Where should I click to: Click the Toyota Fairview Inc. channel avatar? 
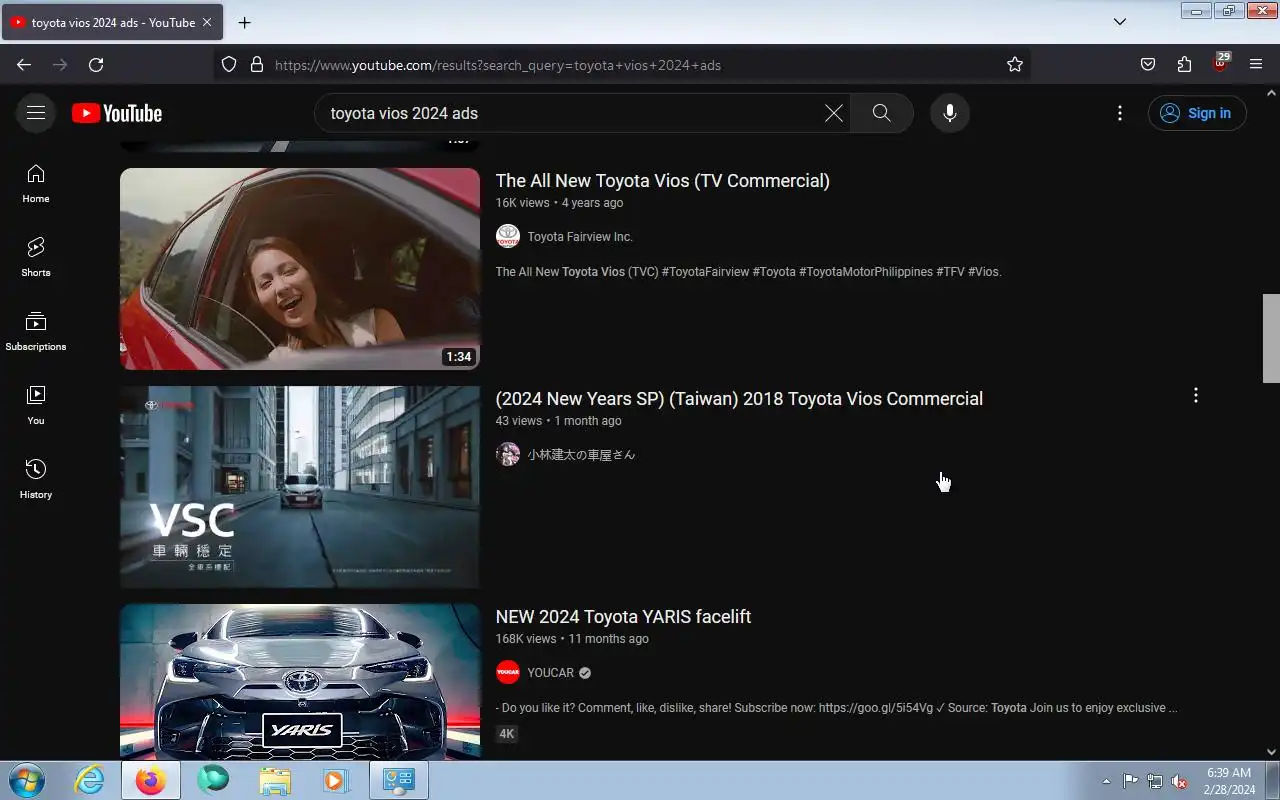point(508,237)
